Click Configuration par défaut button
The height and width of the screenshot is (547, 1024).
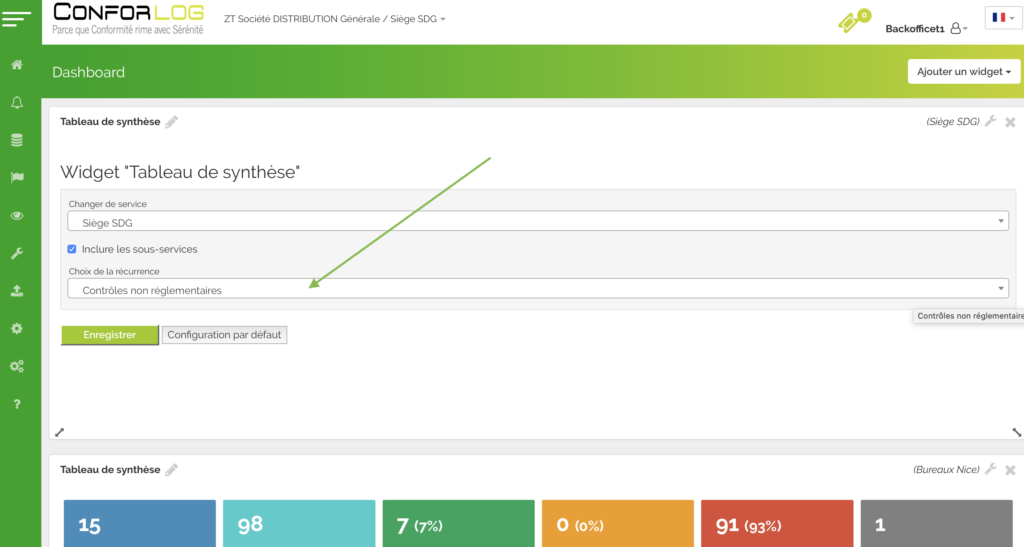tap(225, 335)
